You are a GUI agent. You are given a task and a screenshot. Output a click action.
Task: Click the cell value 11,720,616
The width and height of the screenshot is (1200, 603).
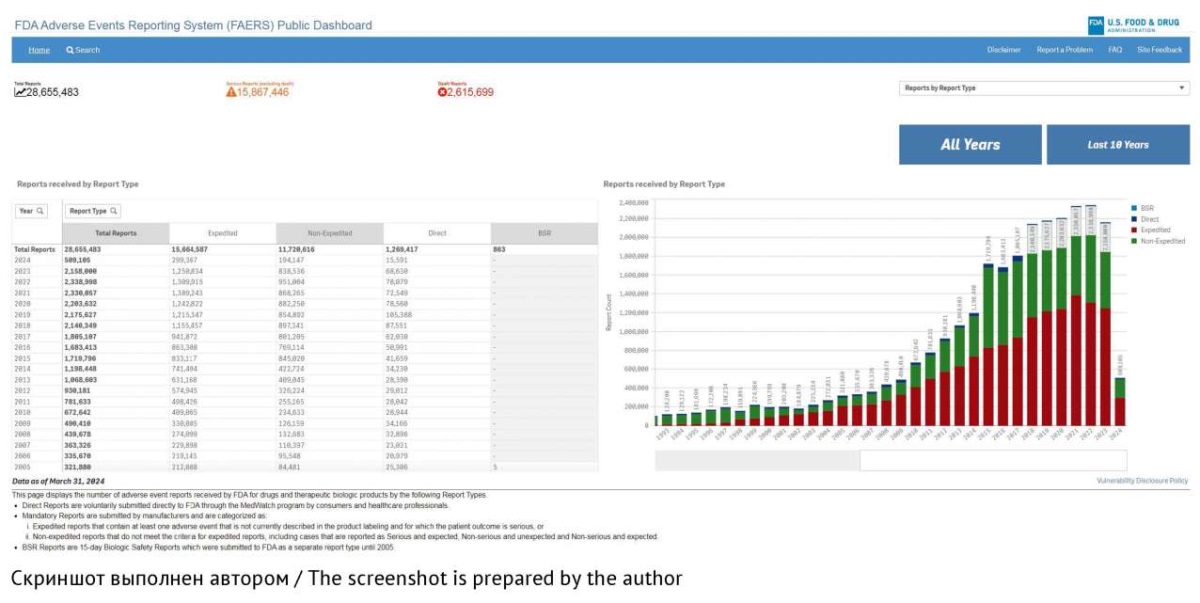[296, 249]
